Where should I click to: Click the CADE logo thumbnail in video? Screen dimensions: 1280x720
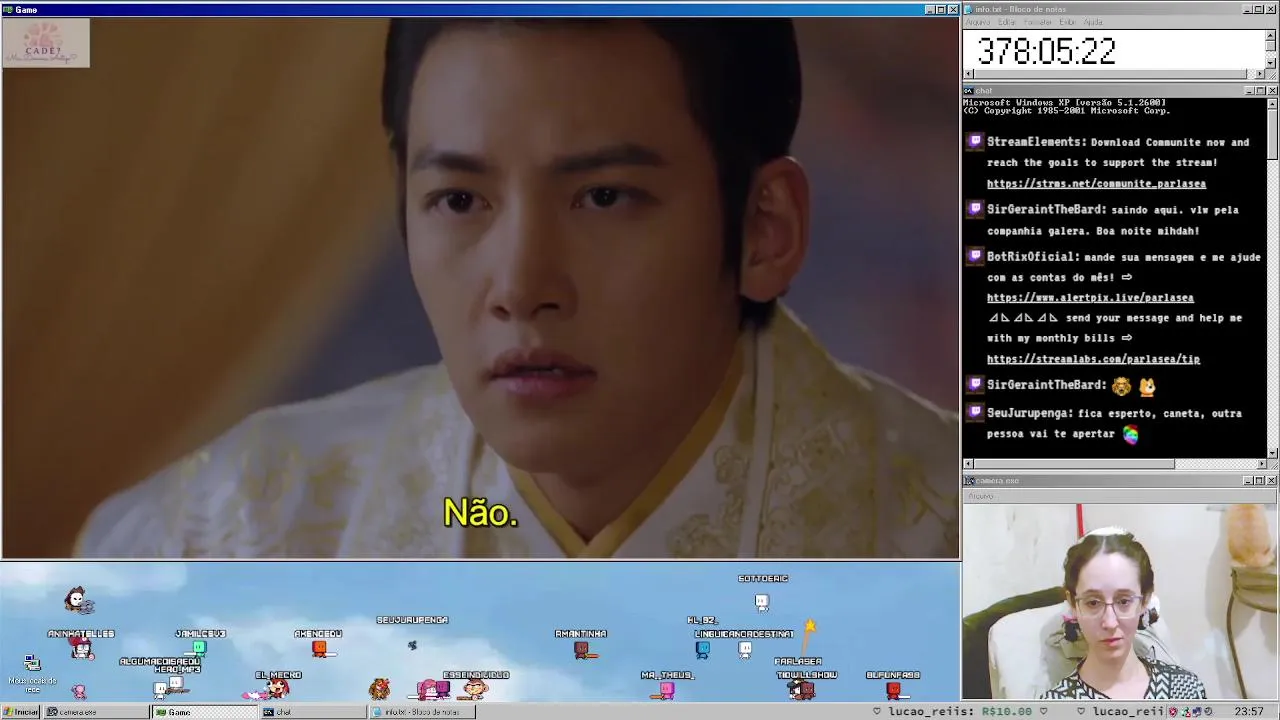46,44
